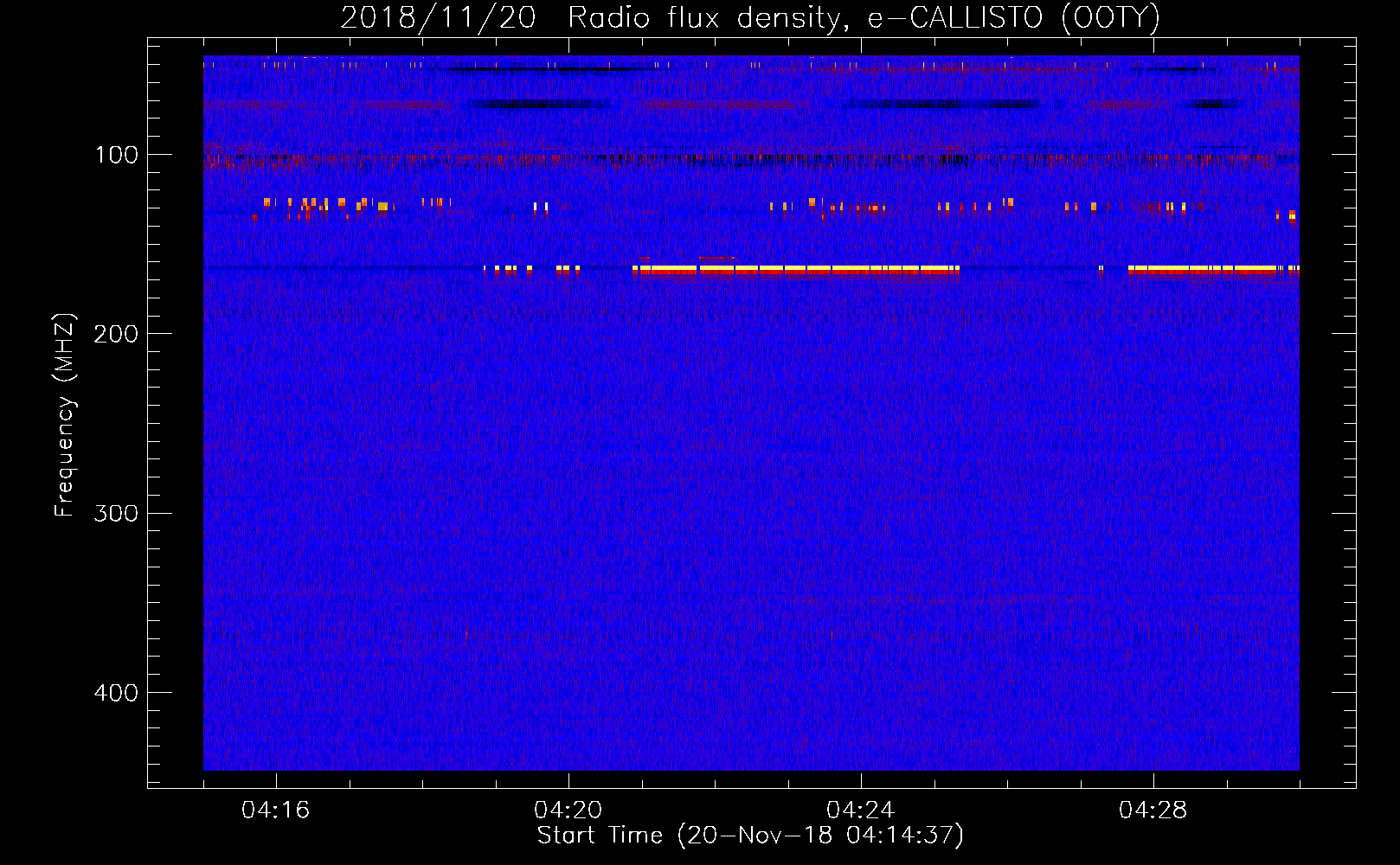Click the 400 frequency tick label

115,693
